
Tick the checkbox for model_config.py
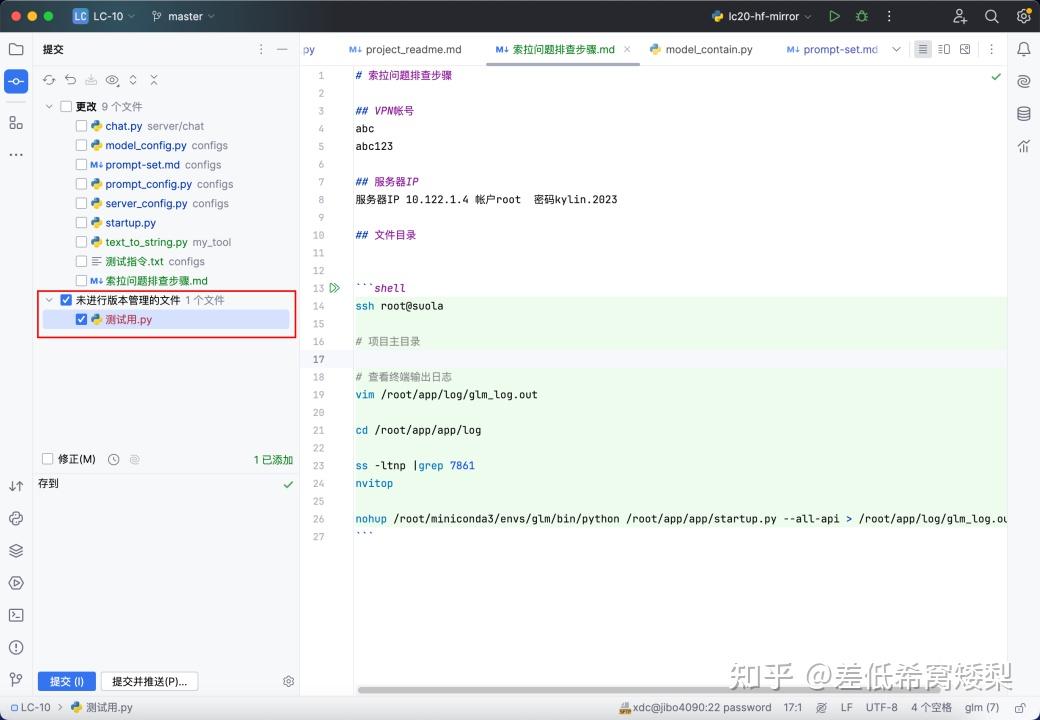81,145
